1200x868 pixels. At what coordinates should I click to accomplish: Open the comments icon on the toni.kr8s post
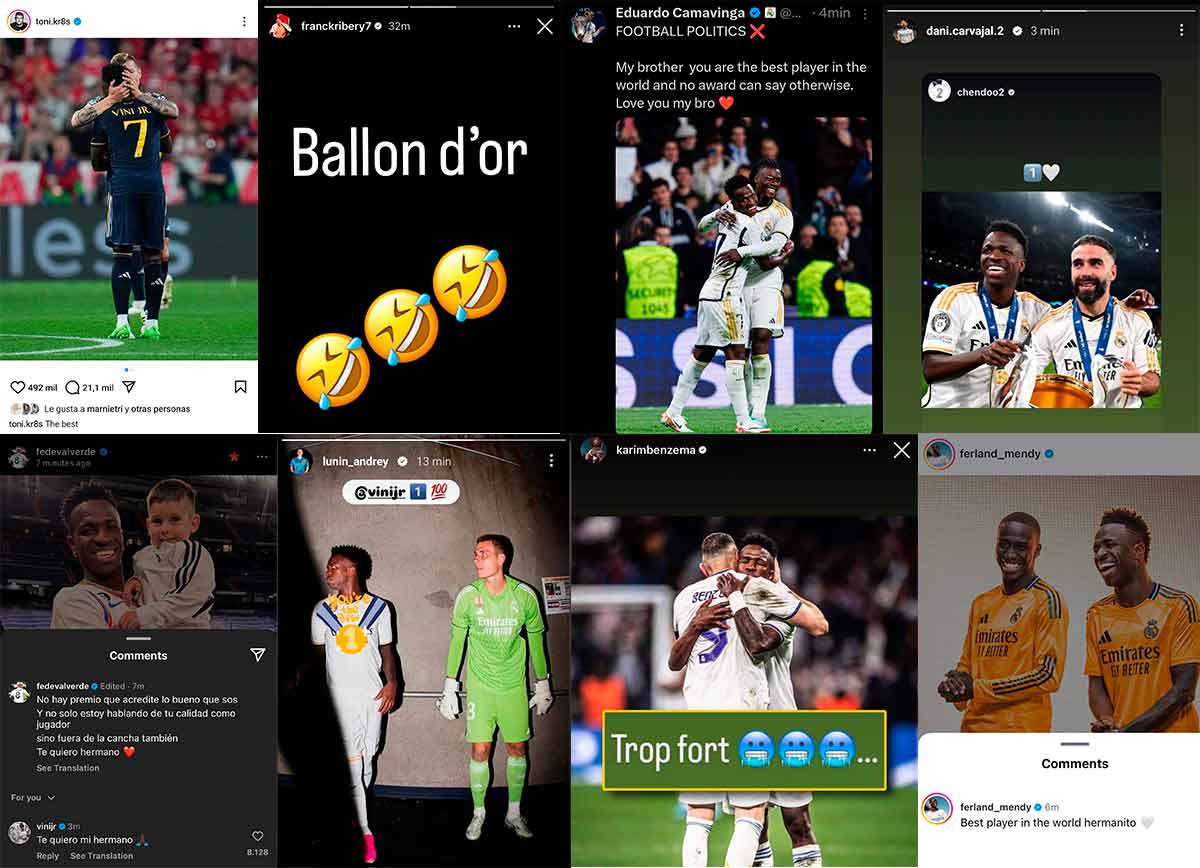point(72,387)
